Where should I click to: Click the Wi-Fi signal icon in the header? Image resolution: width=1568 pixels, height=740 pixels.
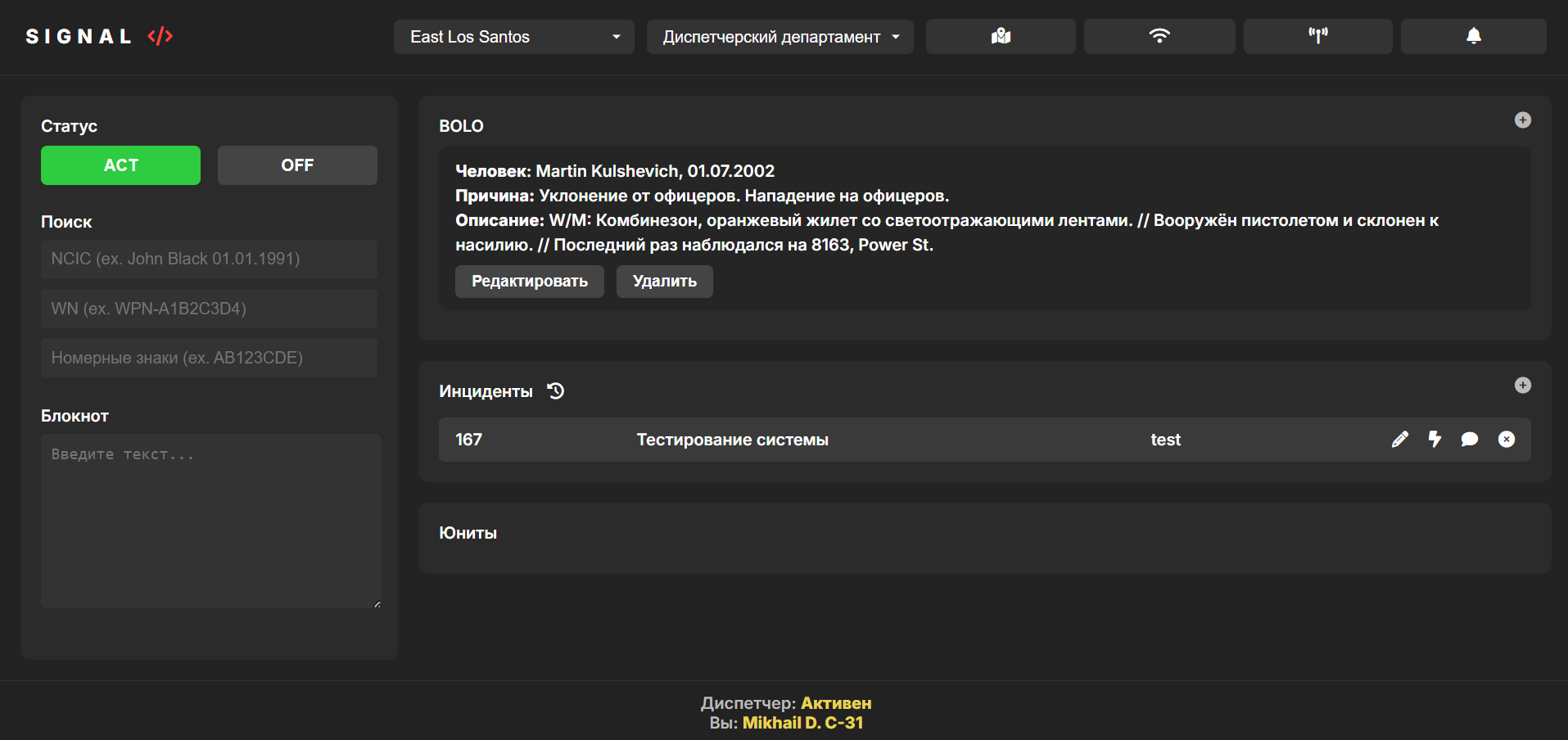[1159, 36]
